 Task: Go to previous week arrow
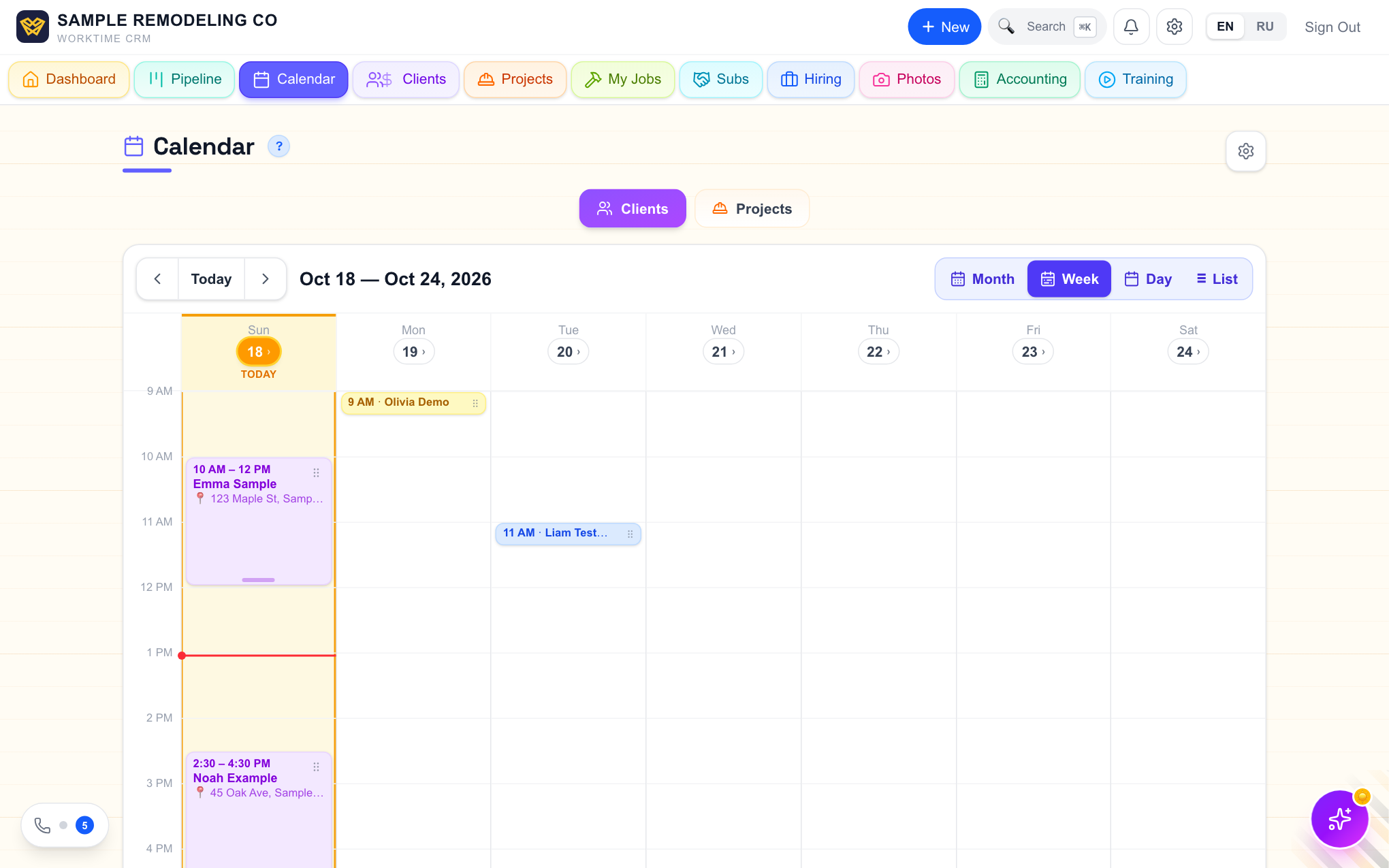(157, 279)
